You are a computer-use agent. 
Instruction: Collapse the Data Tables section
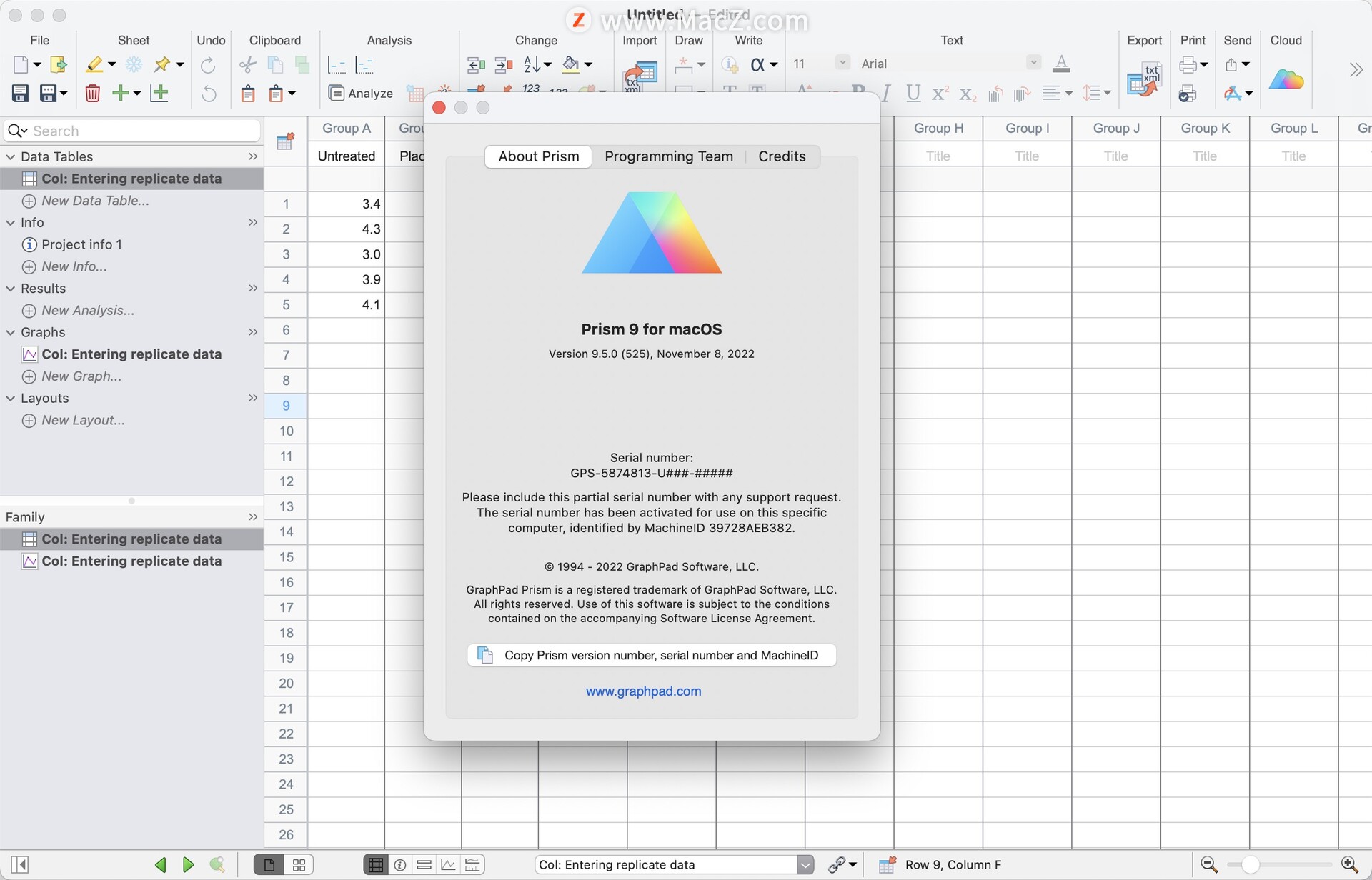[10, 156]
